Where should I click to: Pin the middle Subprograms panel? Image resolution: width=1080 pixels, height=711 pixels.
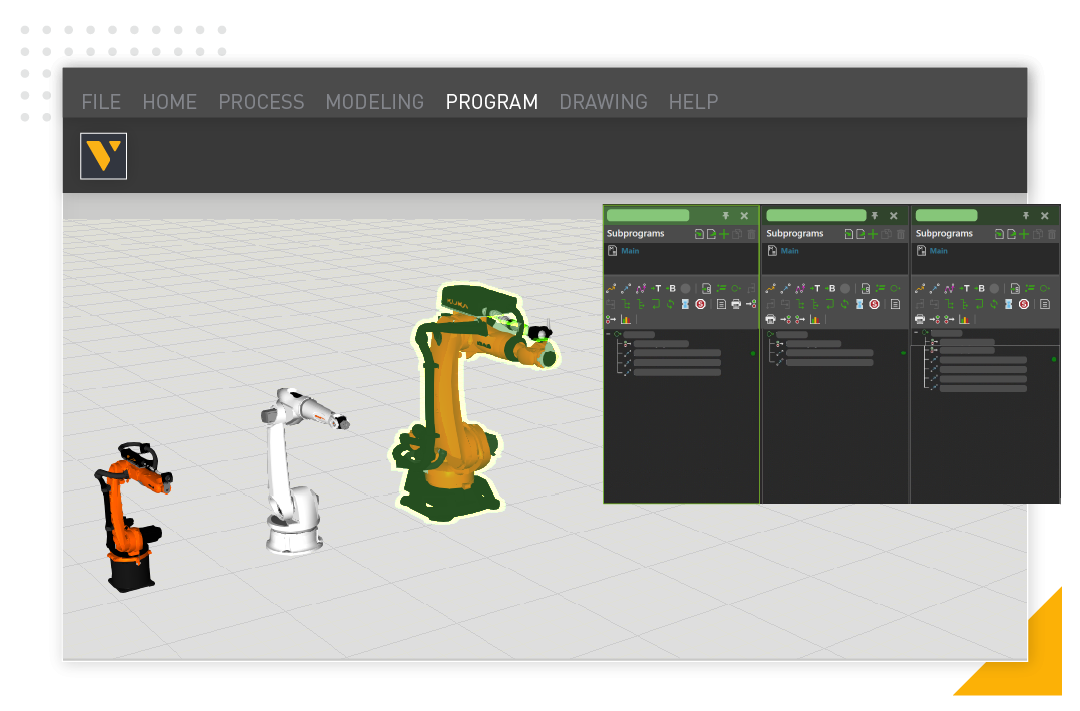(x=875, y=215)
